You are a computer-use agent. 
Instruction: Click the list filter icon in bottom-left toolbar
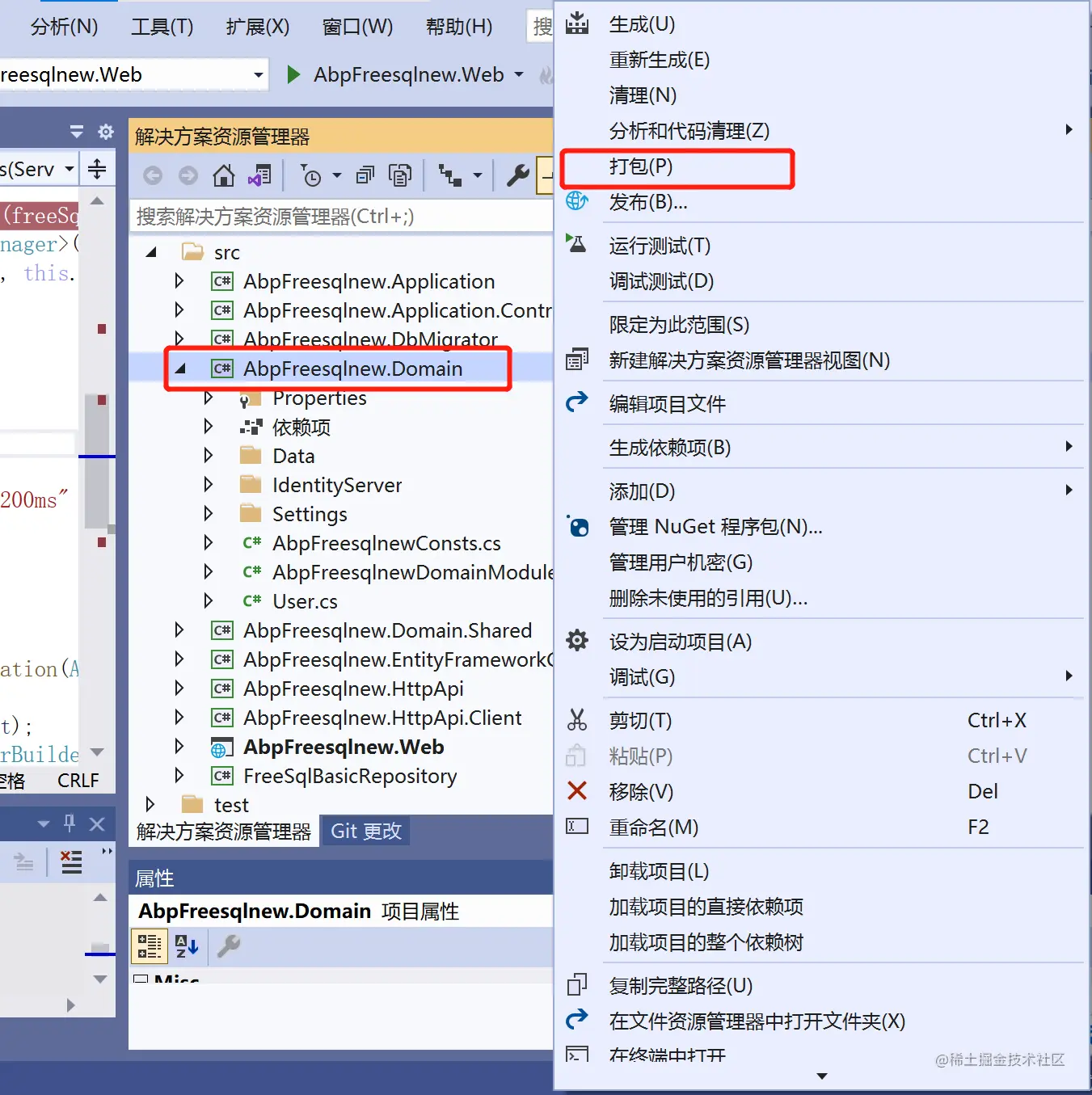pos(72,862)
